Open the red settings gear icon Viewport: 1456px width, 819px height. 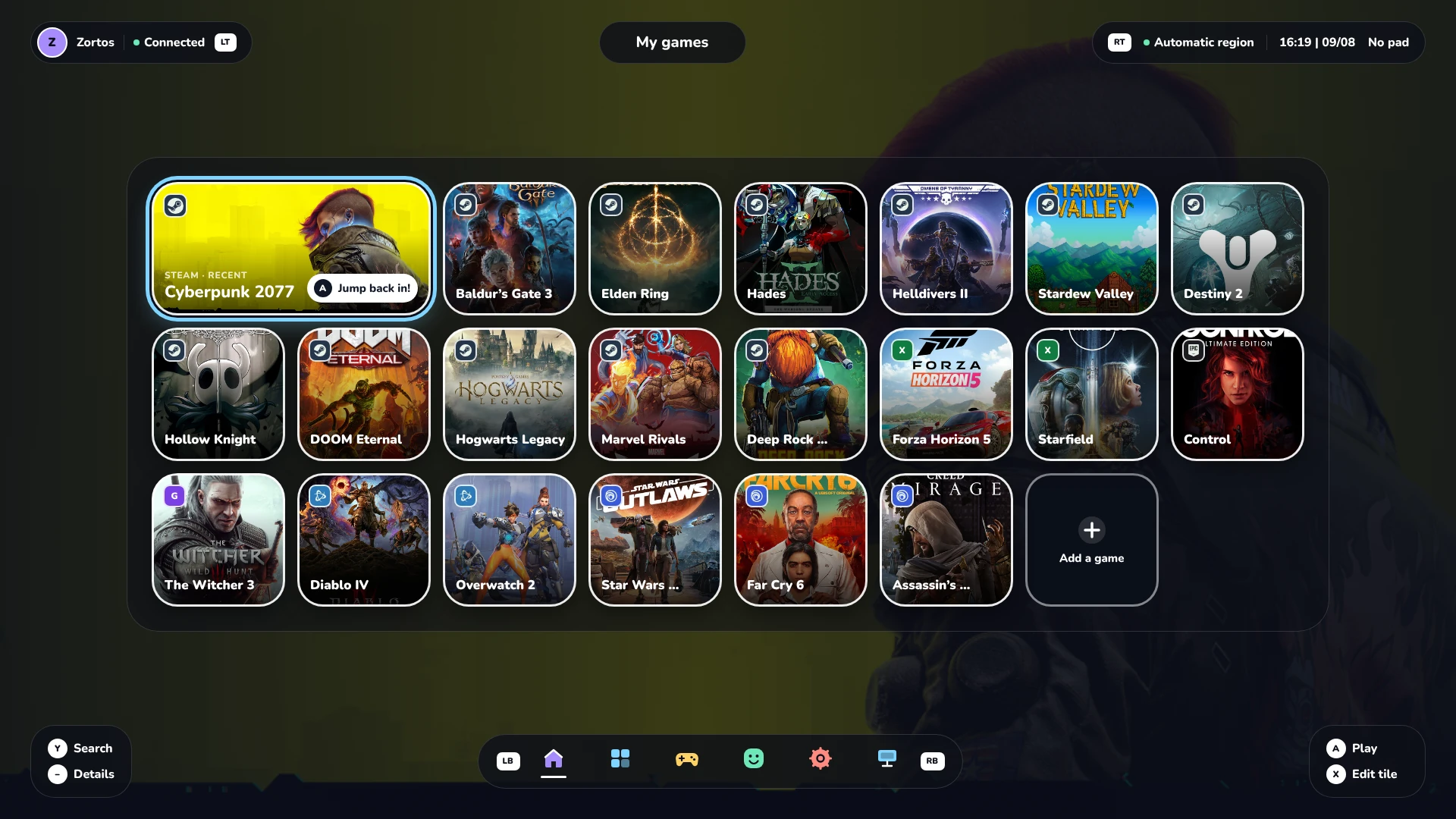(821, 758)
